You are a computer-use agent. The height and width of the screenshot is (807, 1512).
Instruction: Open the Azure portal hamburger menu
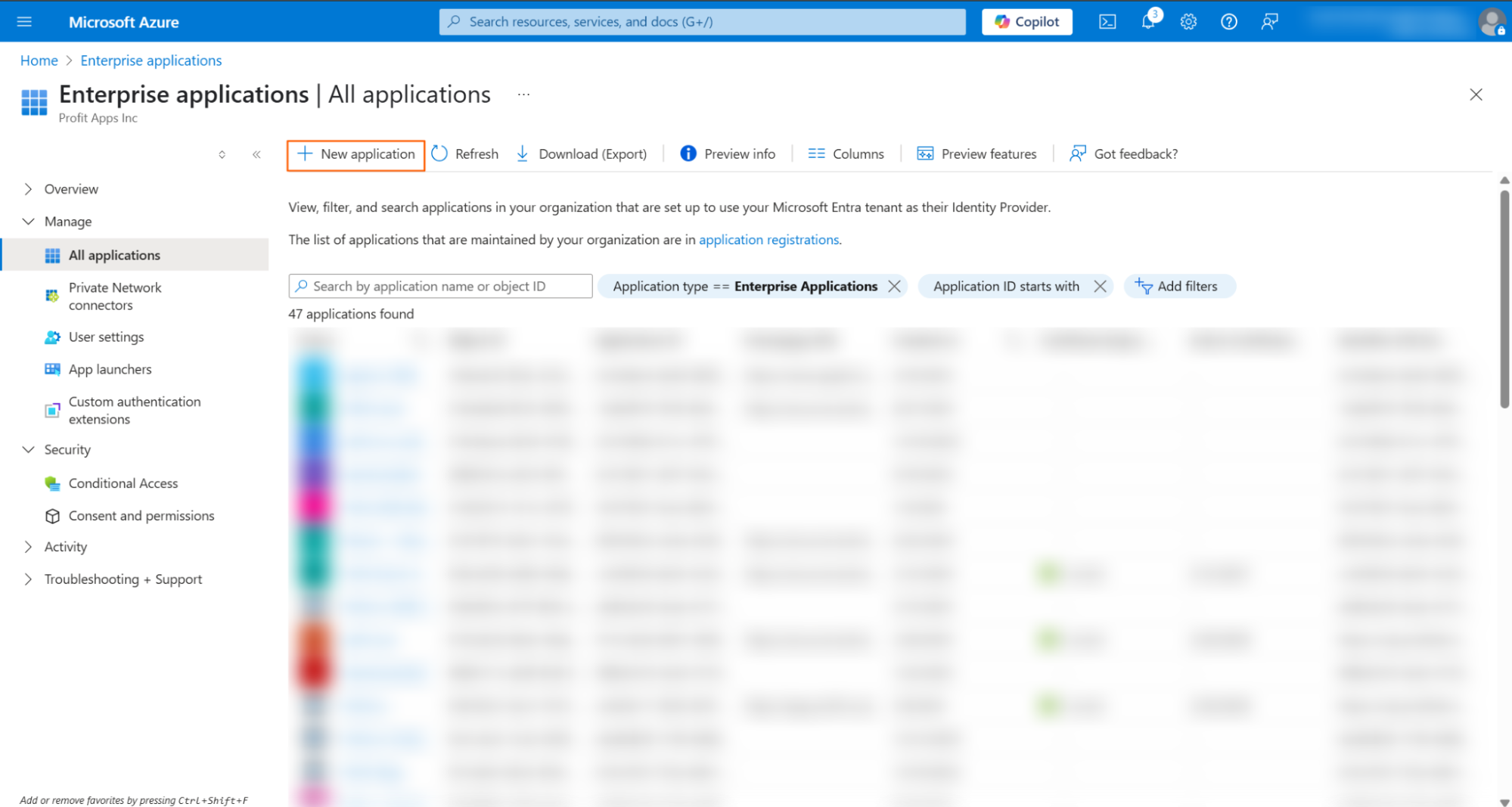coord(24,22)
